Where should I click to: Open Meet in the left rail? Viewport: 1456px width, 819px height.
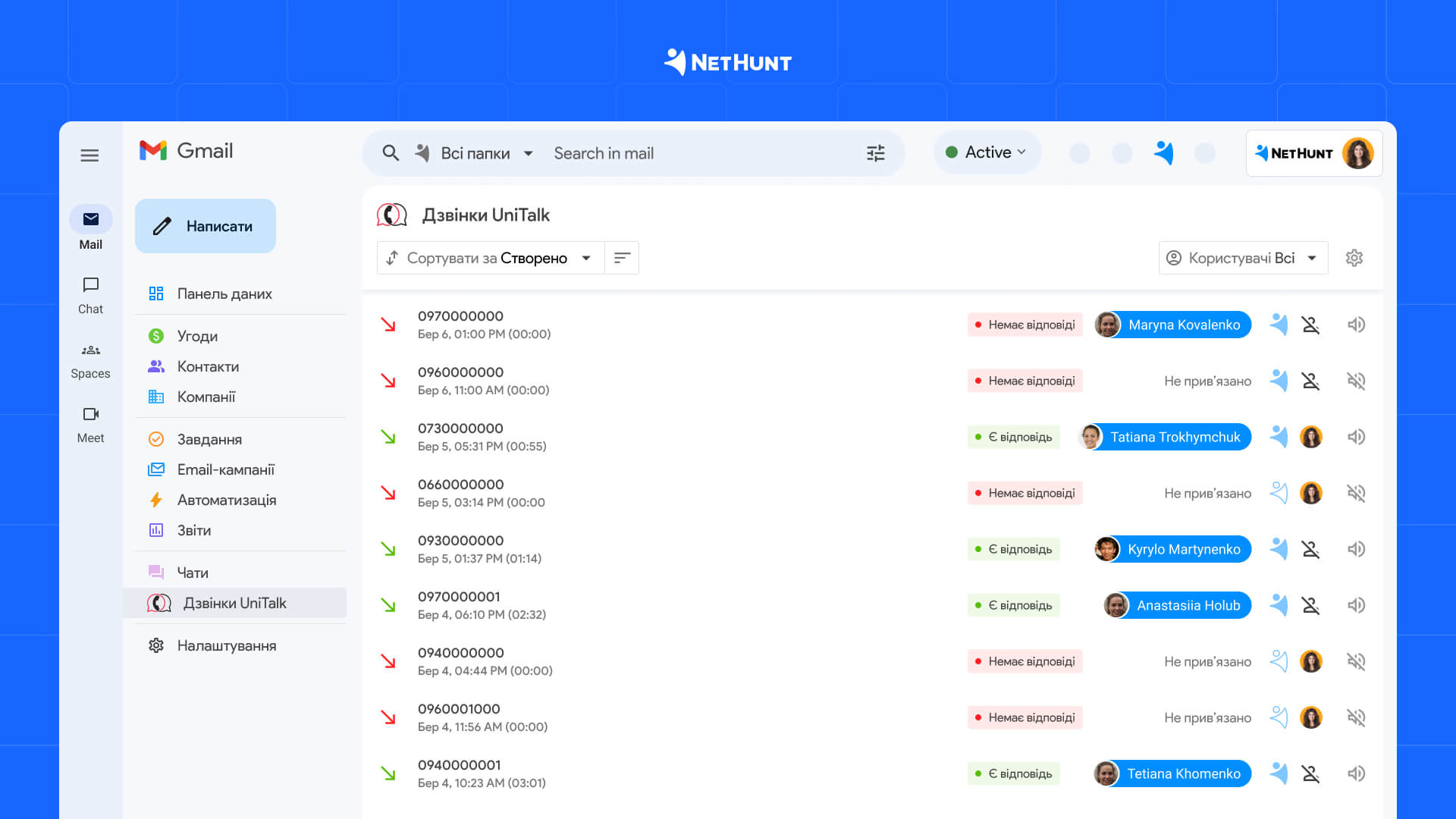(90, 425)
